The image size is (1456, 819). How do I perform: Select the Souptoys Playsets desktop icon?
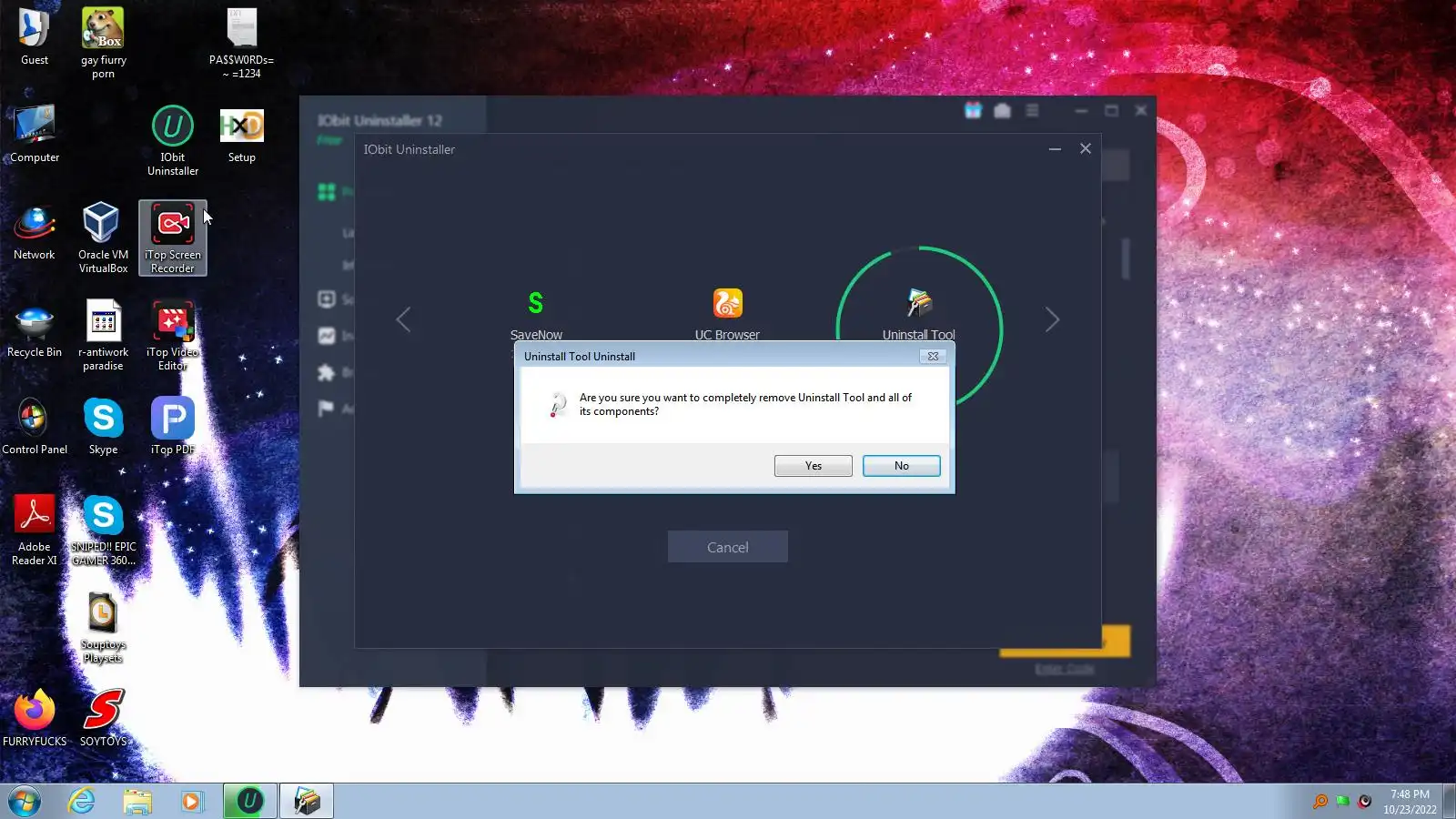[103, 627]
